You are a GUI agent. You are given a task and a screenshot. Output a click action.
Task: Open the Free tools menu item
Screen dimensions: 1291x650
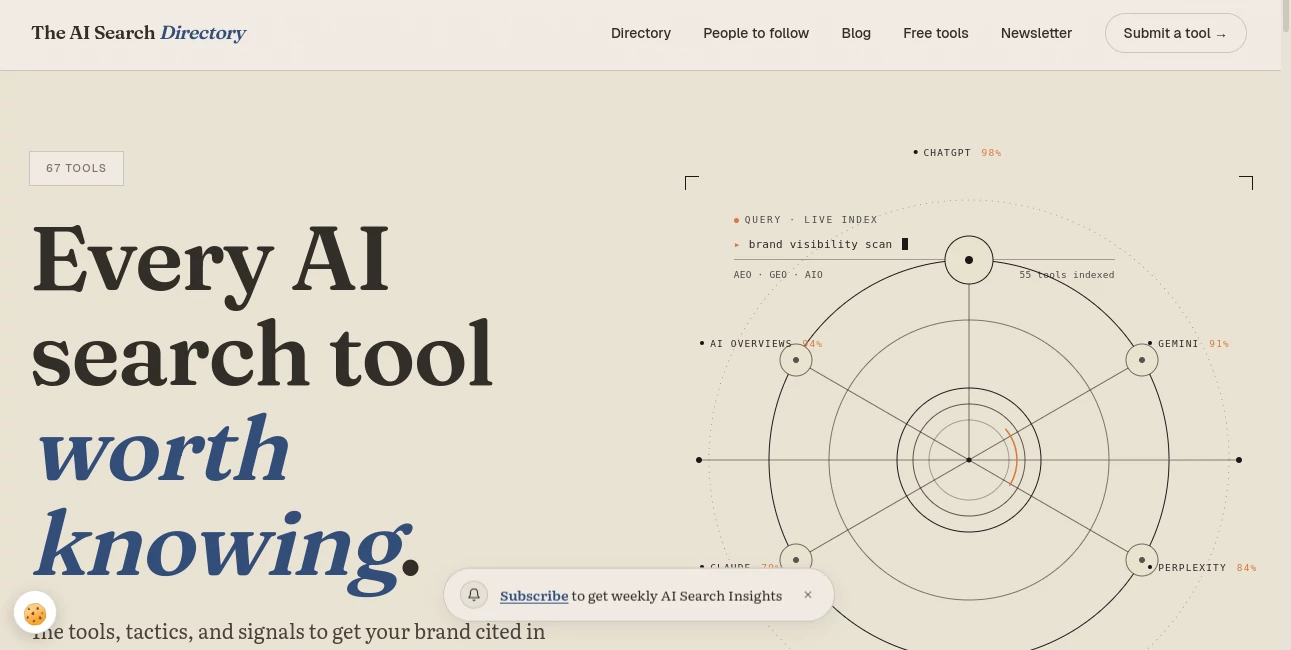click(x=936, y=33)
